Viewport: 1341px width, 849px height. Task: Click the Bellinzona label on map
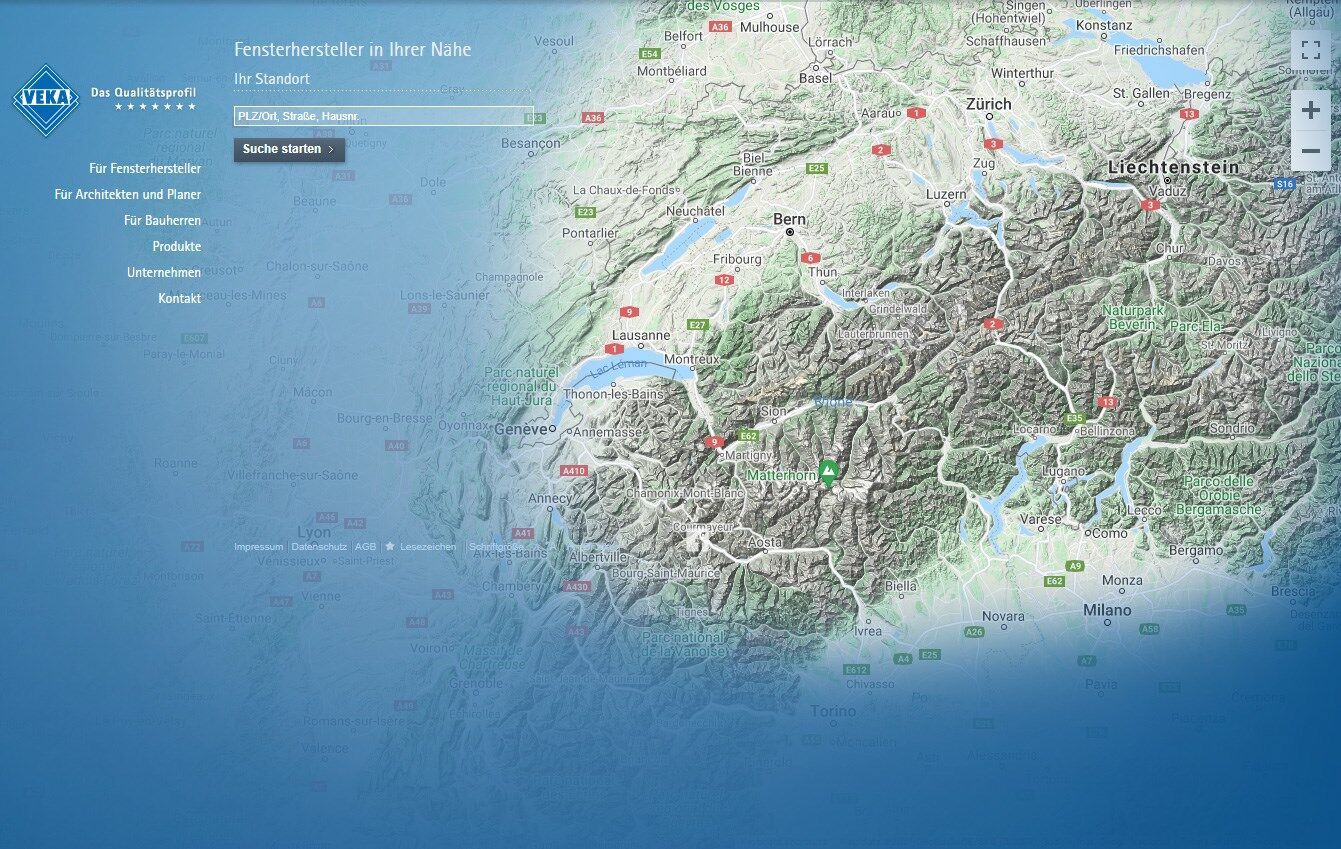coord(1107,430)
